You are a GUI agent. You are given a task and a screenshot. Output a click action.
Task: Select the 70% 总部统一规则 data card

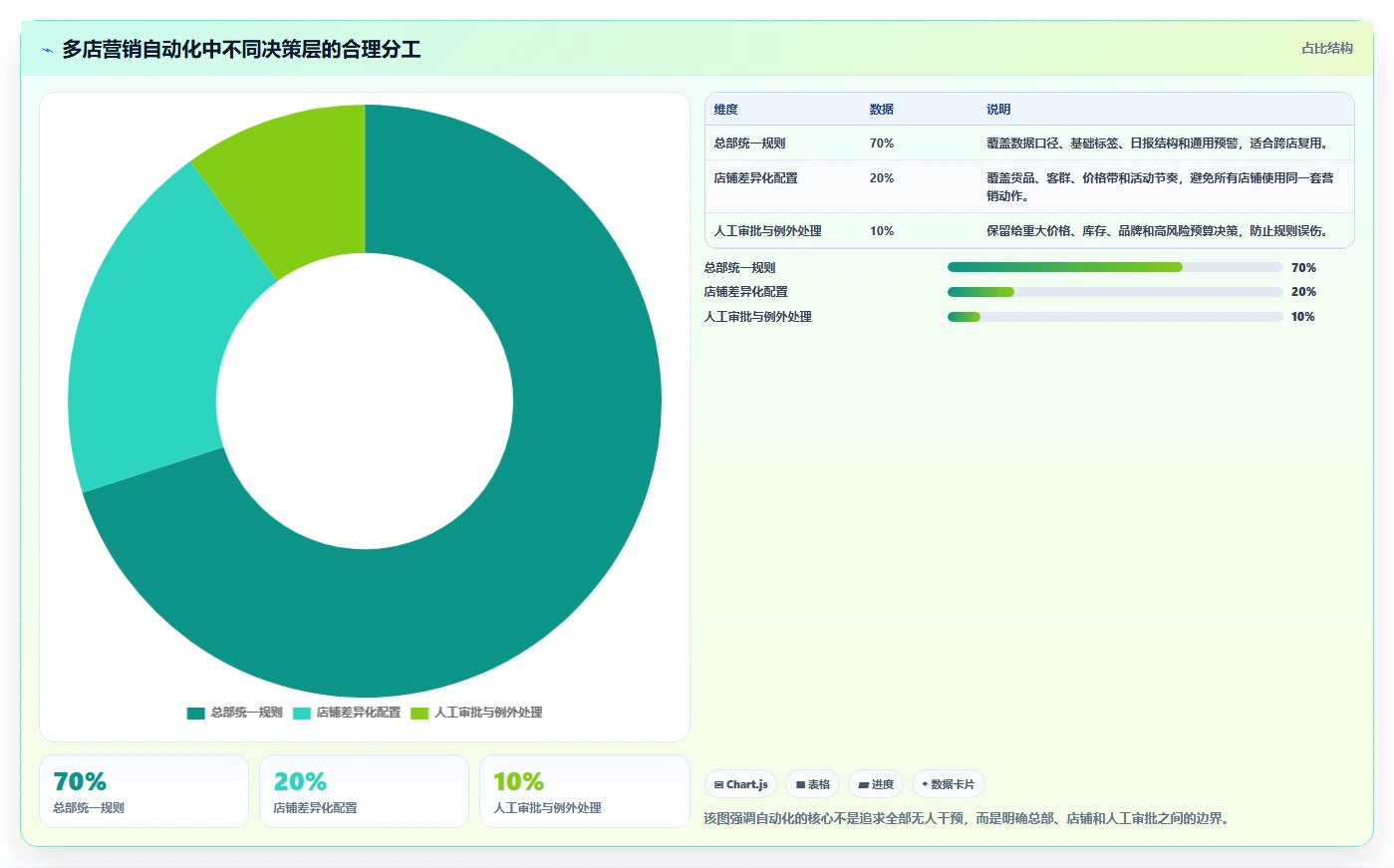(x=143, y=791)
